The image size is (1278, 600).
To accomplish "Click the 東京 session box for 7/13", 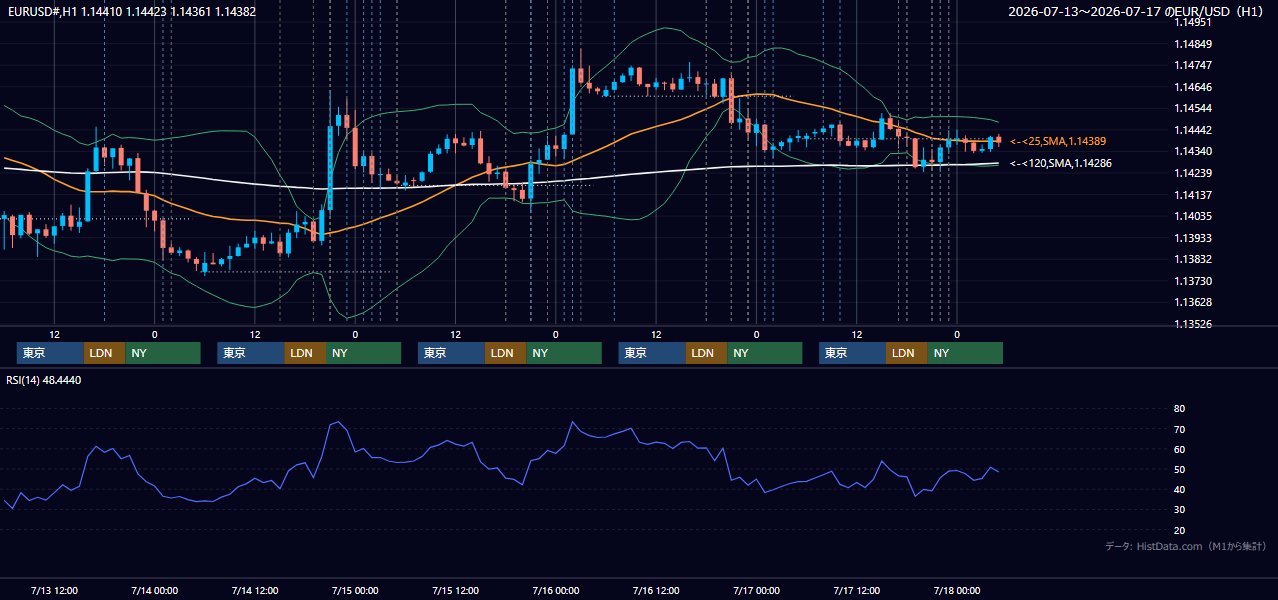I will [50, 353].
